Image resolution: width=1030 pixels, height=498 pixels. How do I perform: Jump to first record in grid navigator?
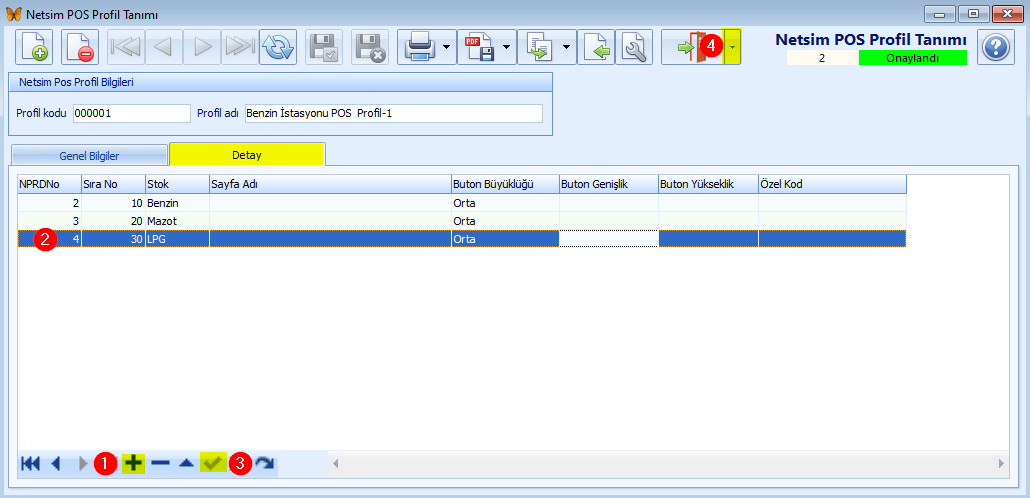[x=30, y=463]
